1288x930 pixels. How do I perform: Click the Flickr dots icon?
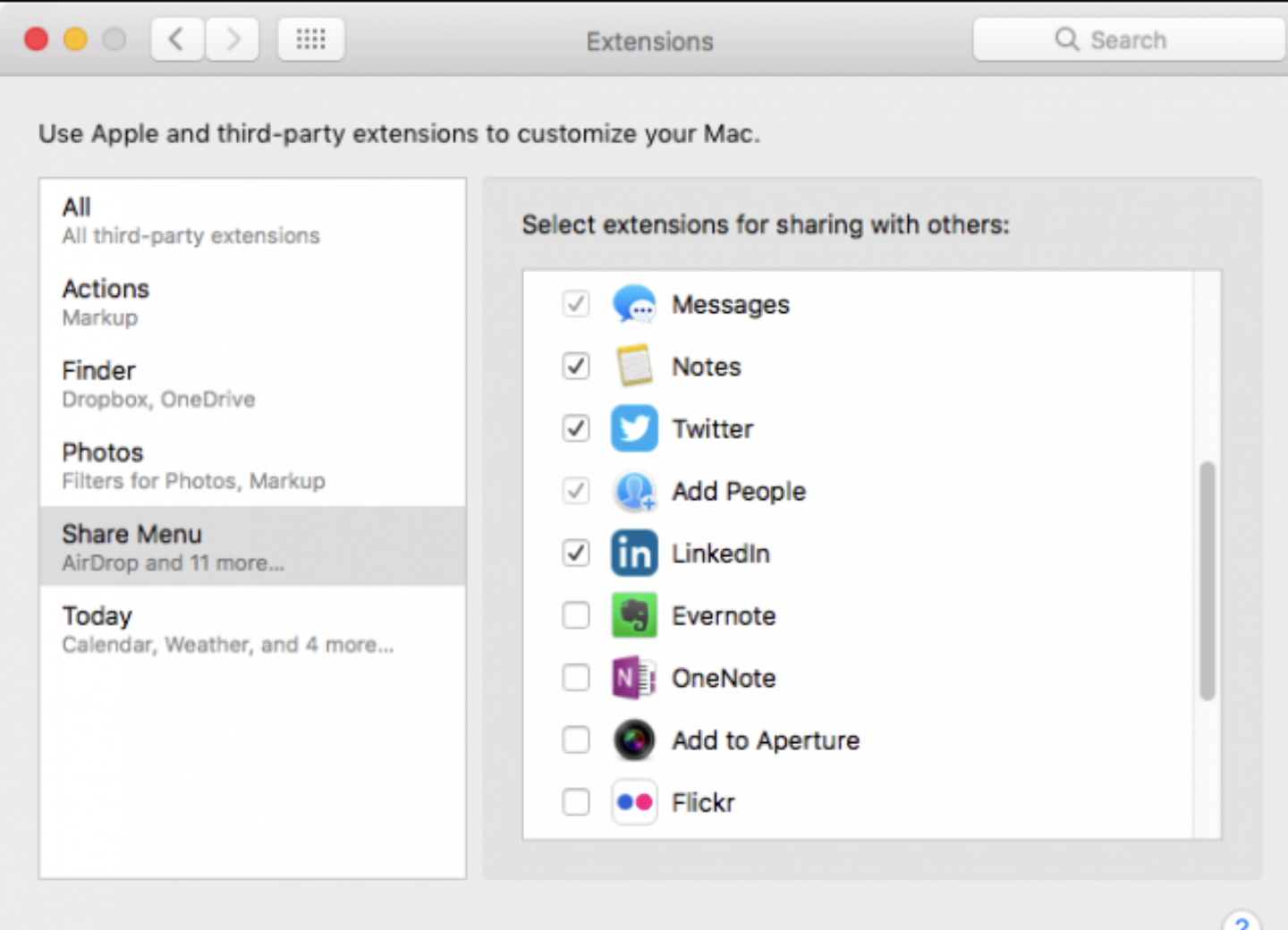point(634,802)
